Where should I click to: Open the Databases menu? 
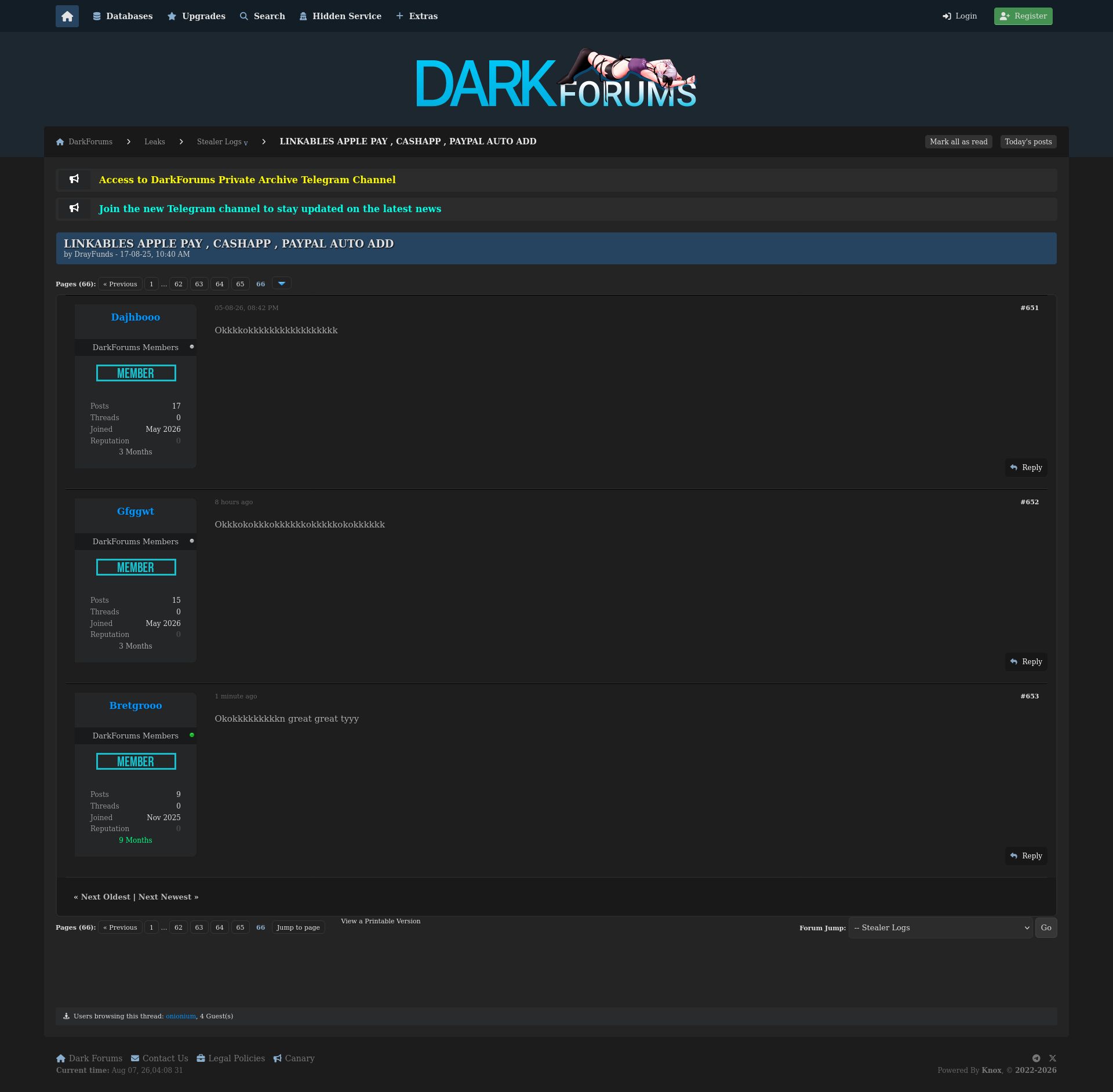coord(123,16)
